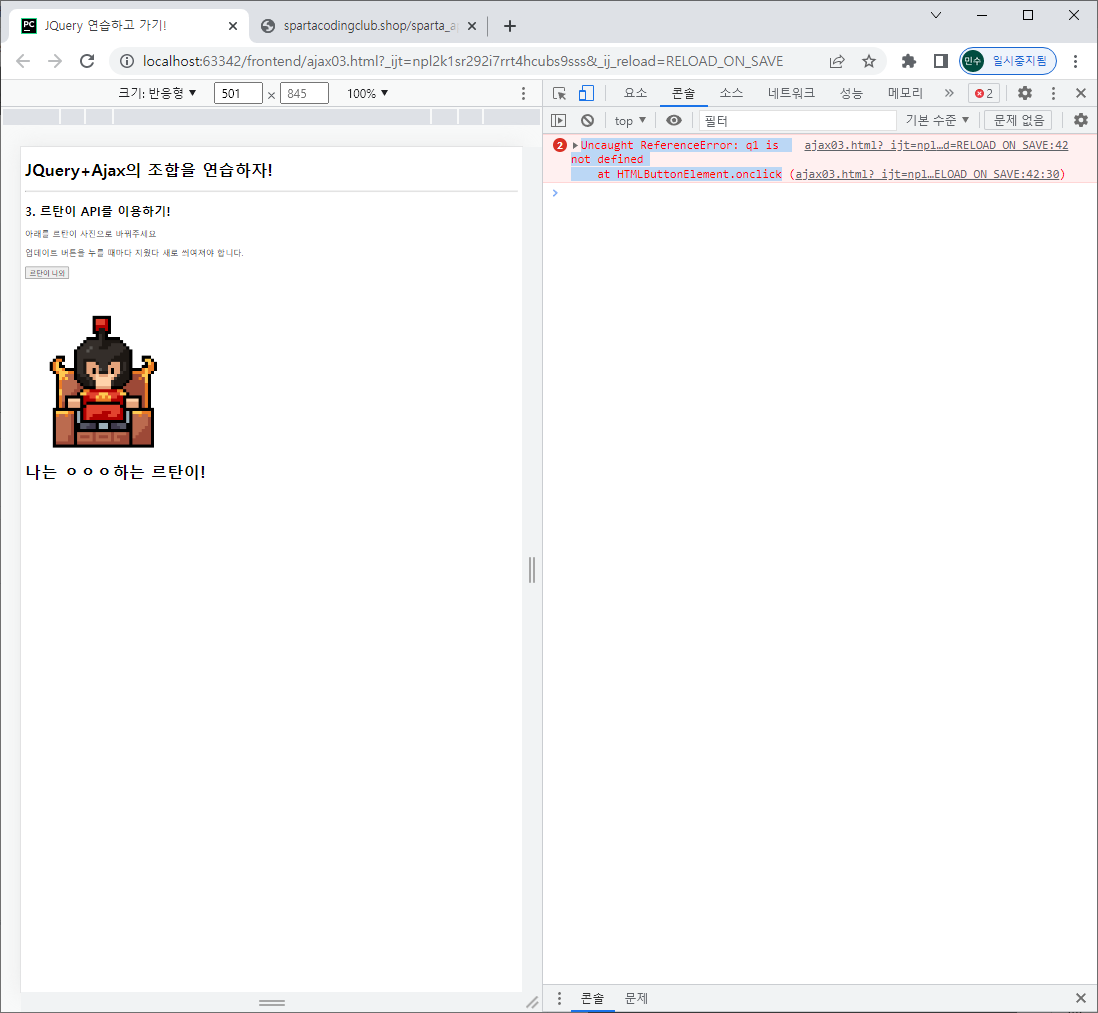Screen dimensions: 1098x1013
Task: Click the 르탄이 나와 button on page
Action: click(x=47, y=273)
